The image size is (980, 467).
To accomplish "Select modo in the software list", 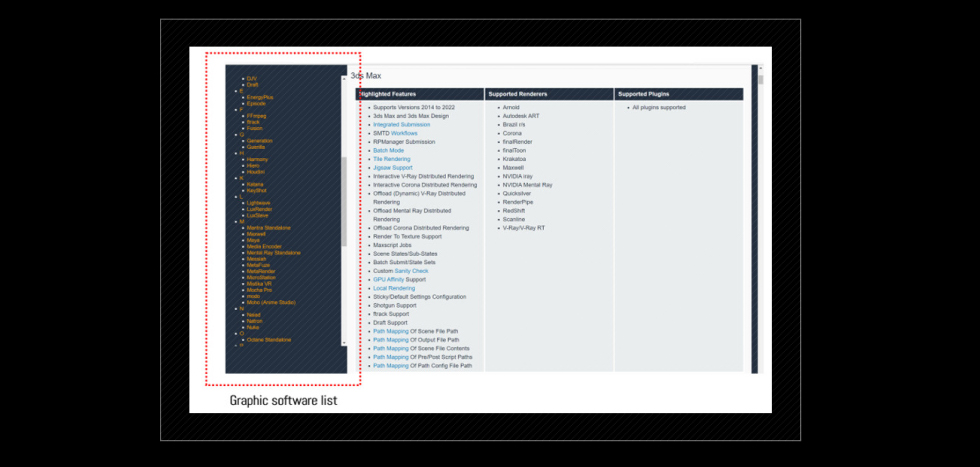I will pyautogui.click(x=253, y=296).
